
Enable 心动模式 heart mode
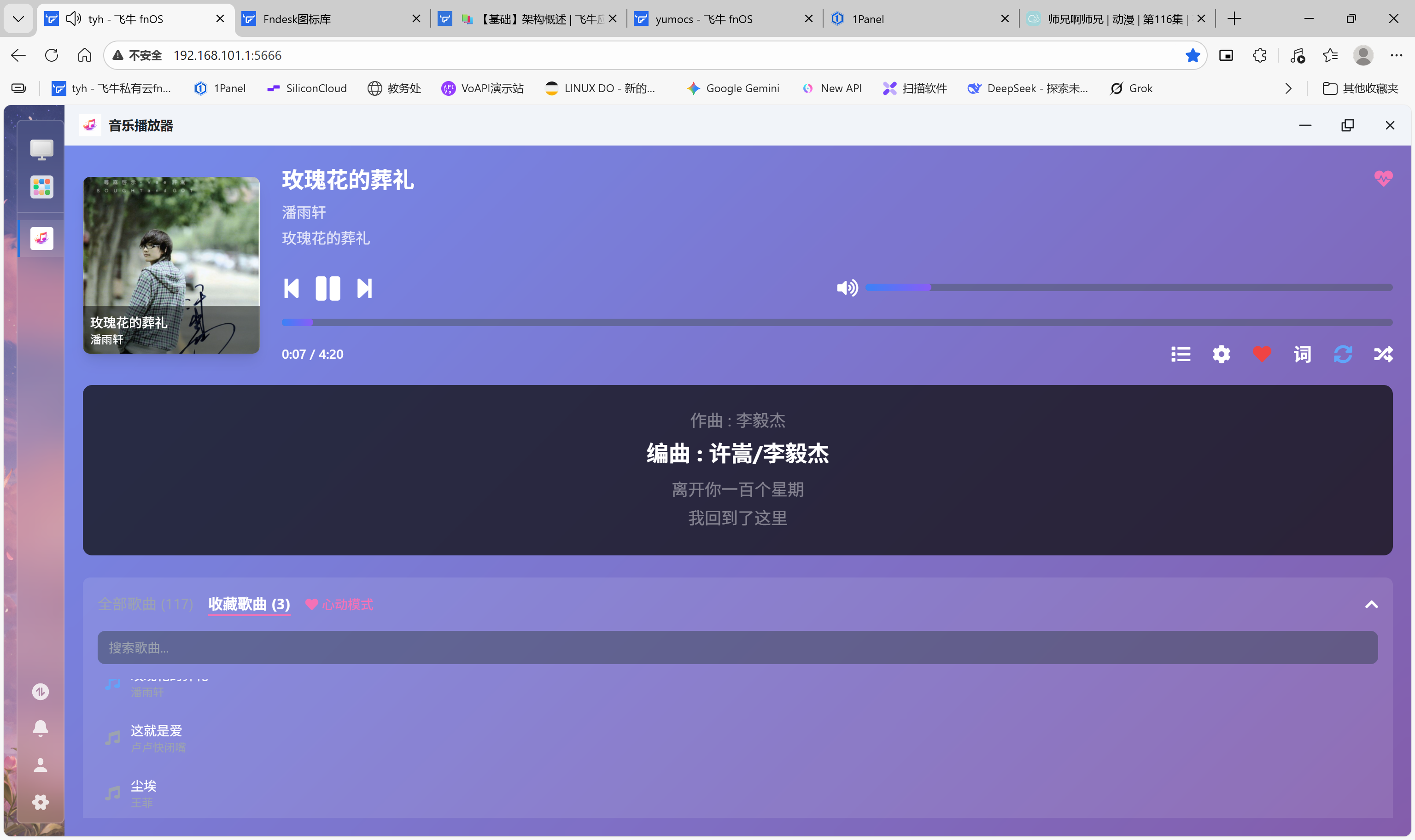(x=339, y=605)
